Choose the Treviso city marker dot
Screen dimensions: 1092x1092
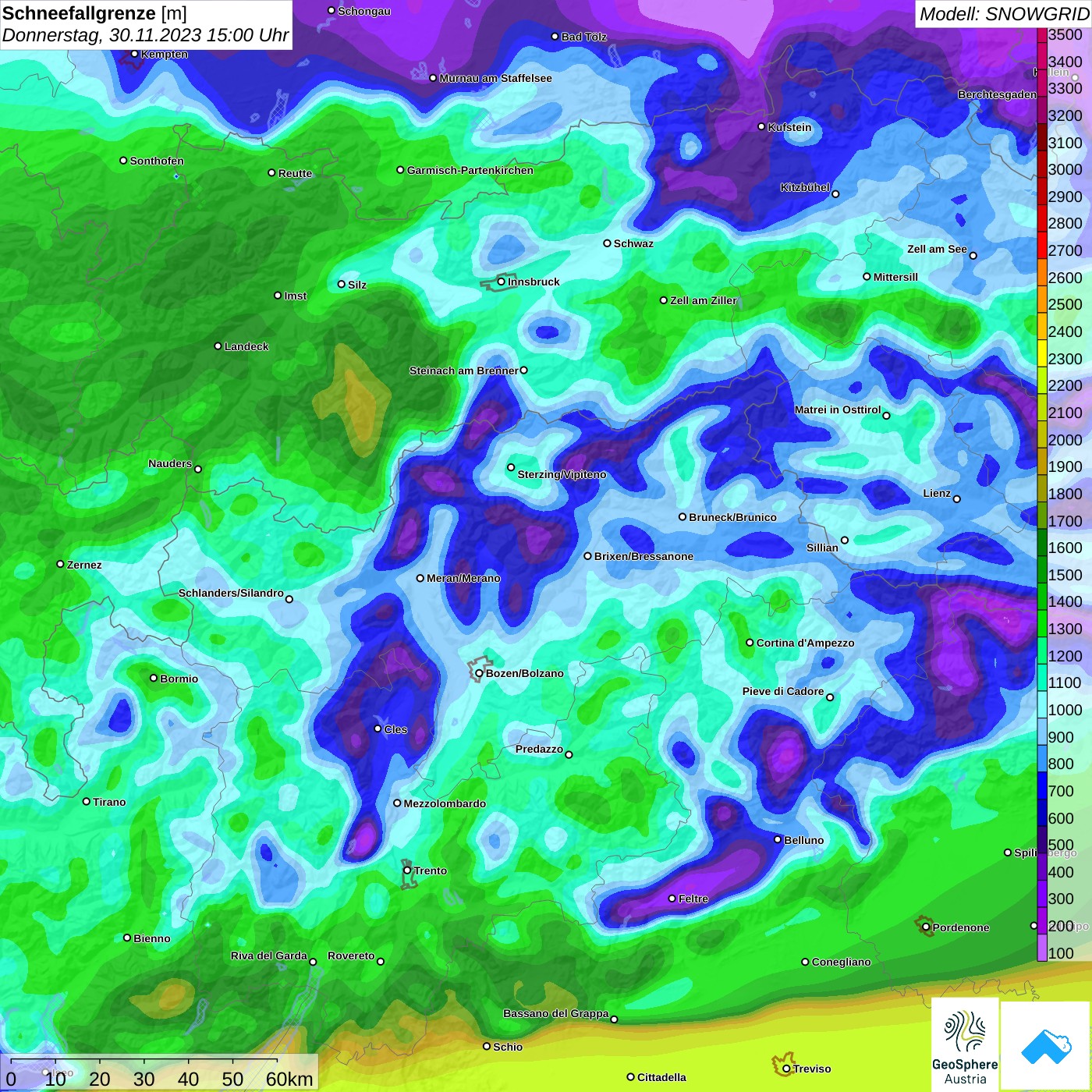786,1069
